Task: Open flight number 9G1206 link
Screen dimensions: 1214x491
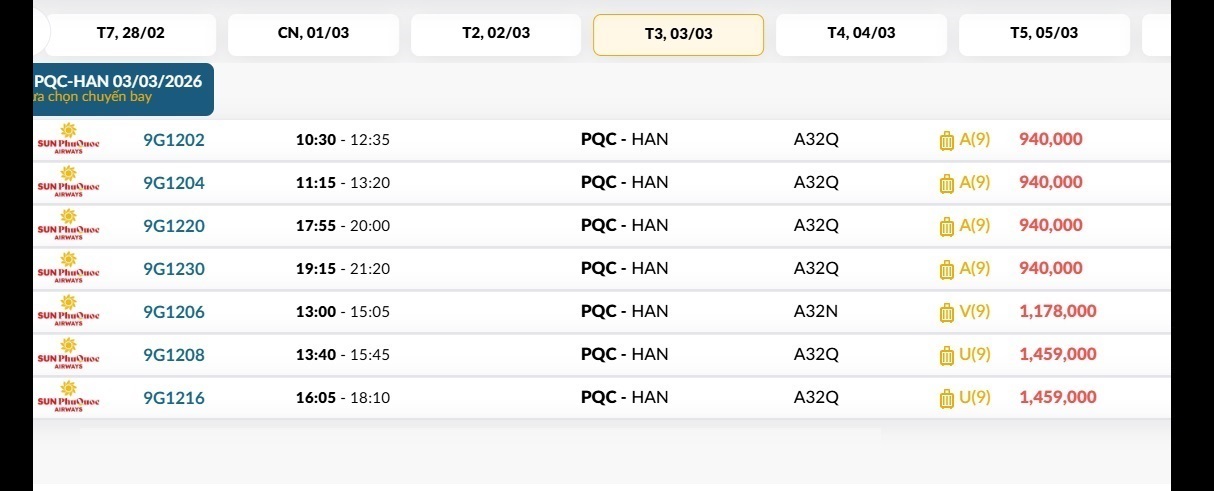Action: click(174, 312)
